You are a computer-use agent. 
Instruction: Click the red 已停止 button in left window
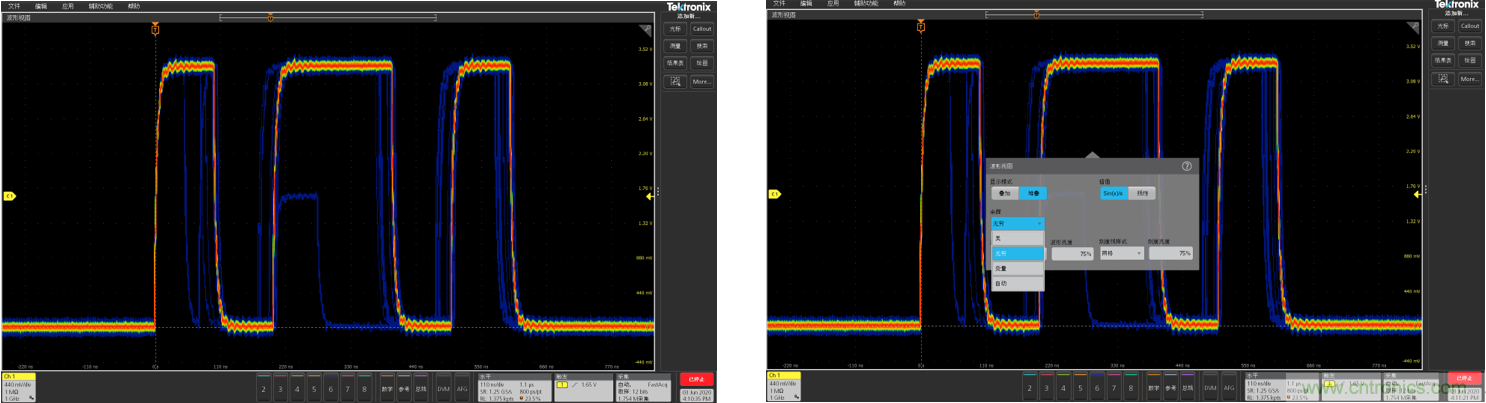pyautogui.click(x=697, y=380)
